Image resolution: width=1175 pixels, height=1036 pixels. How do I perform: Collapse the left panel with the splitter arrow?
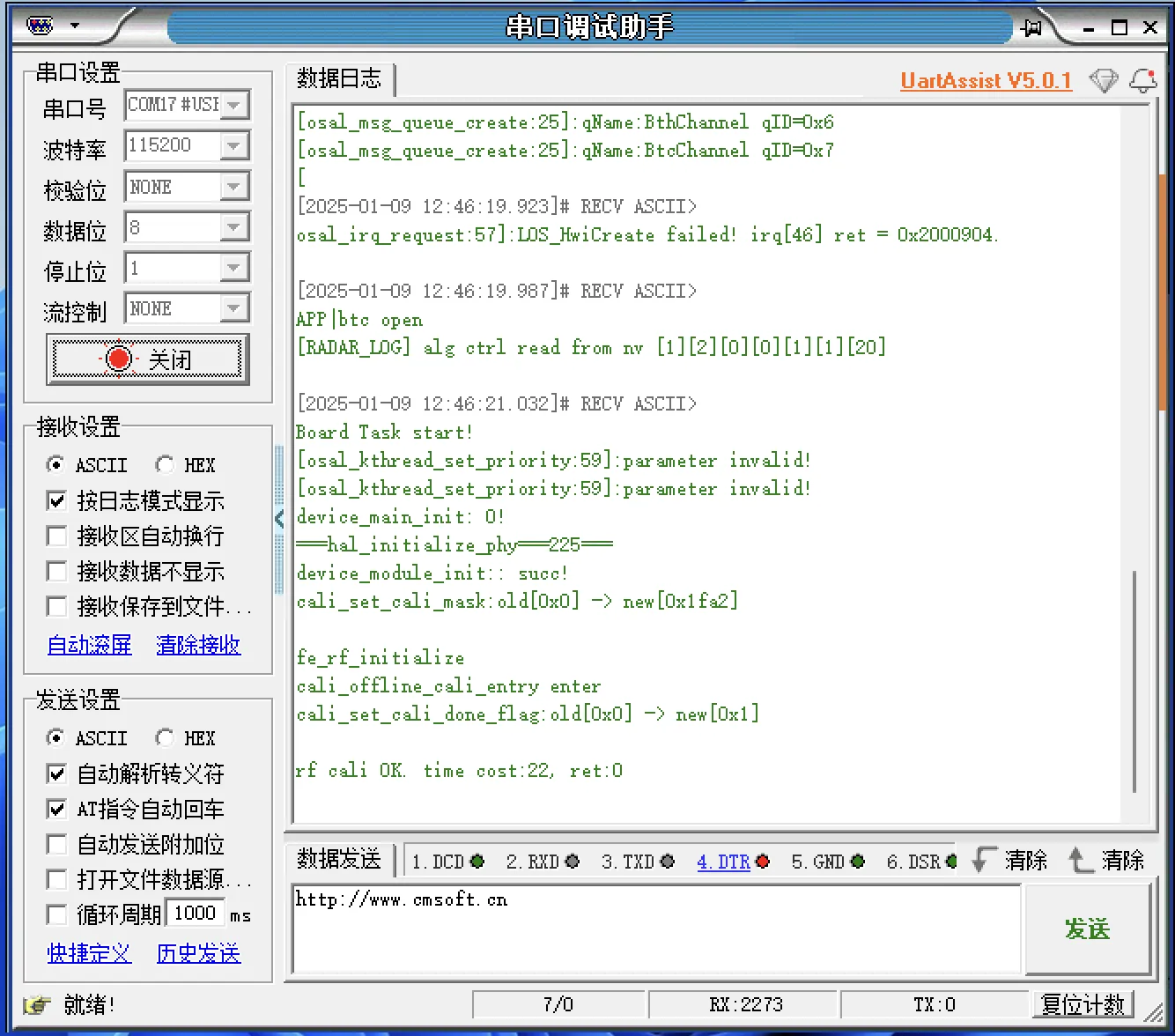click(x=279, y=518)
